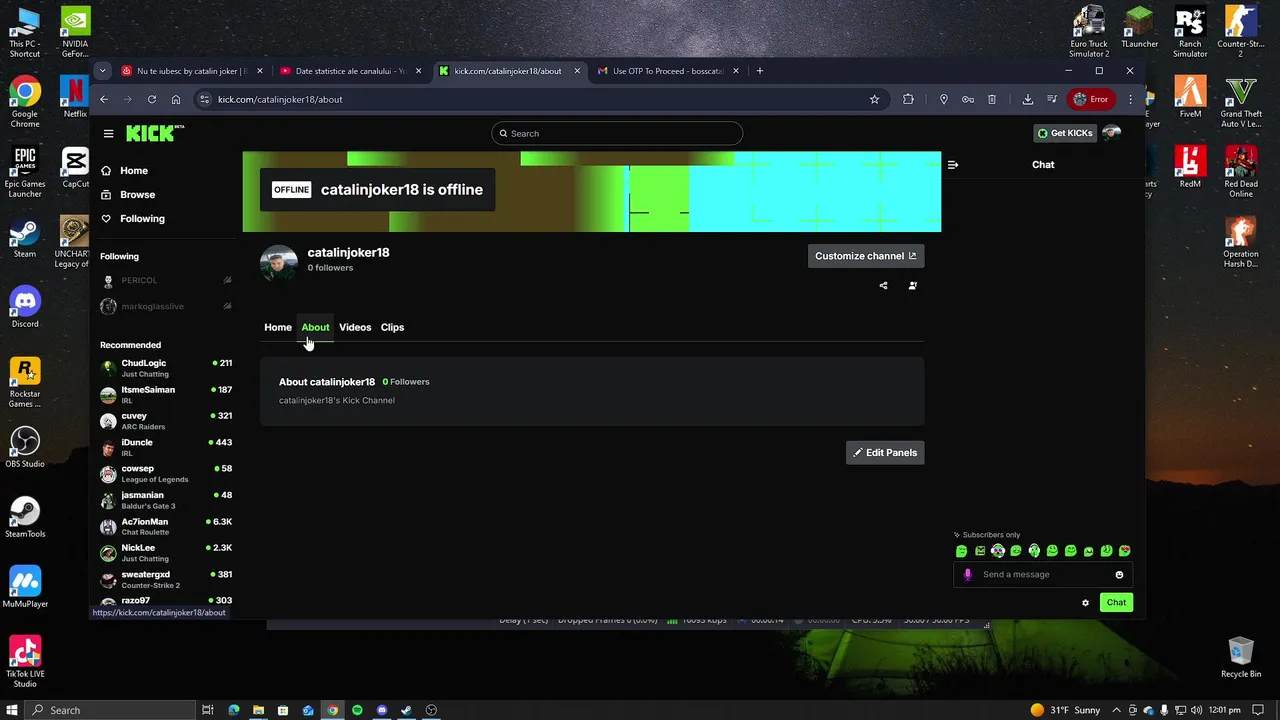
Task: Click the user icon beside share
Action: click(912, 286)
